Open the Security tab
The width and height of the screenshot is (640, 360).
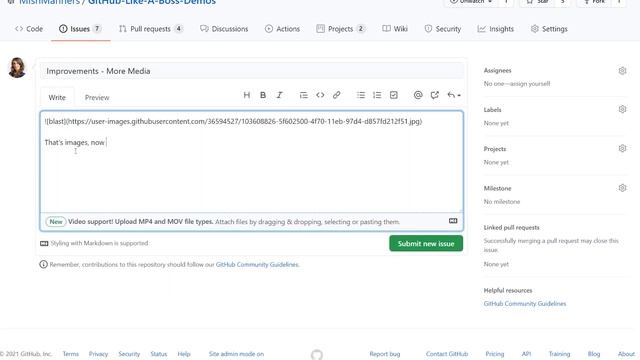442,29
